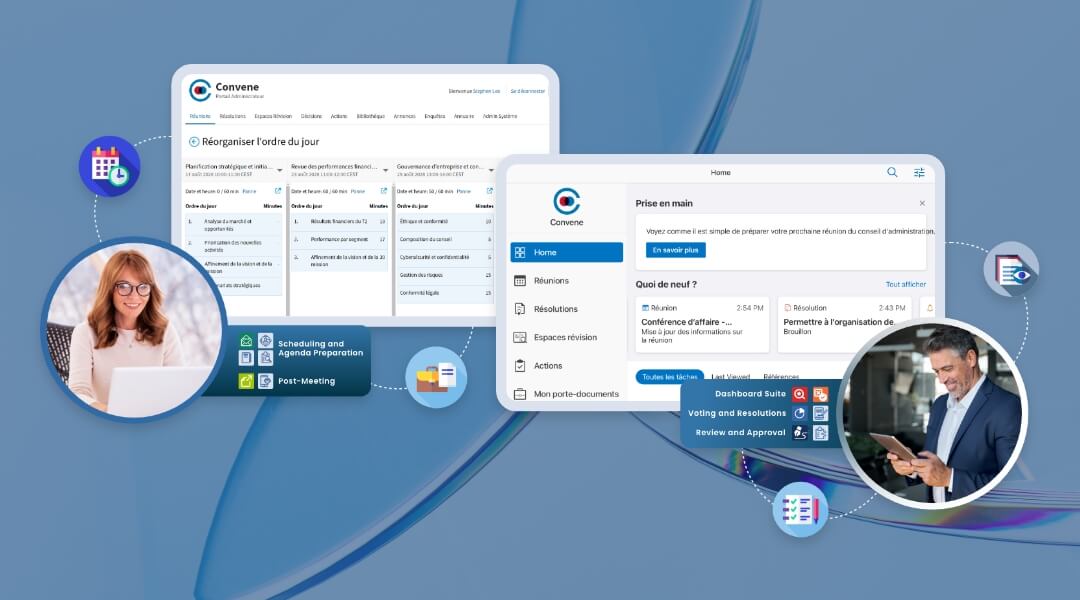Click the Dashboard Suite label
1080x600 pixels.
[x=750, y=394]
